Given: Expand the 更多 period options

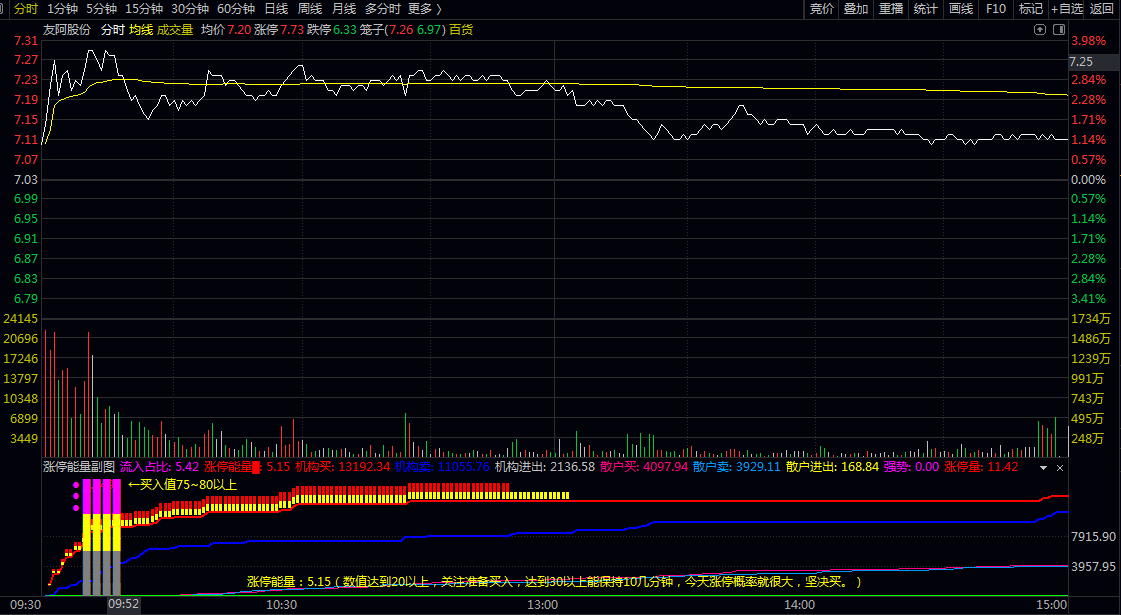Looking at the screenshot, I should [424, 9].
